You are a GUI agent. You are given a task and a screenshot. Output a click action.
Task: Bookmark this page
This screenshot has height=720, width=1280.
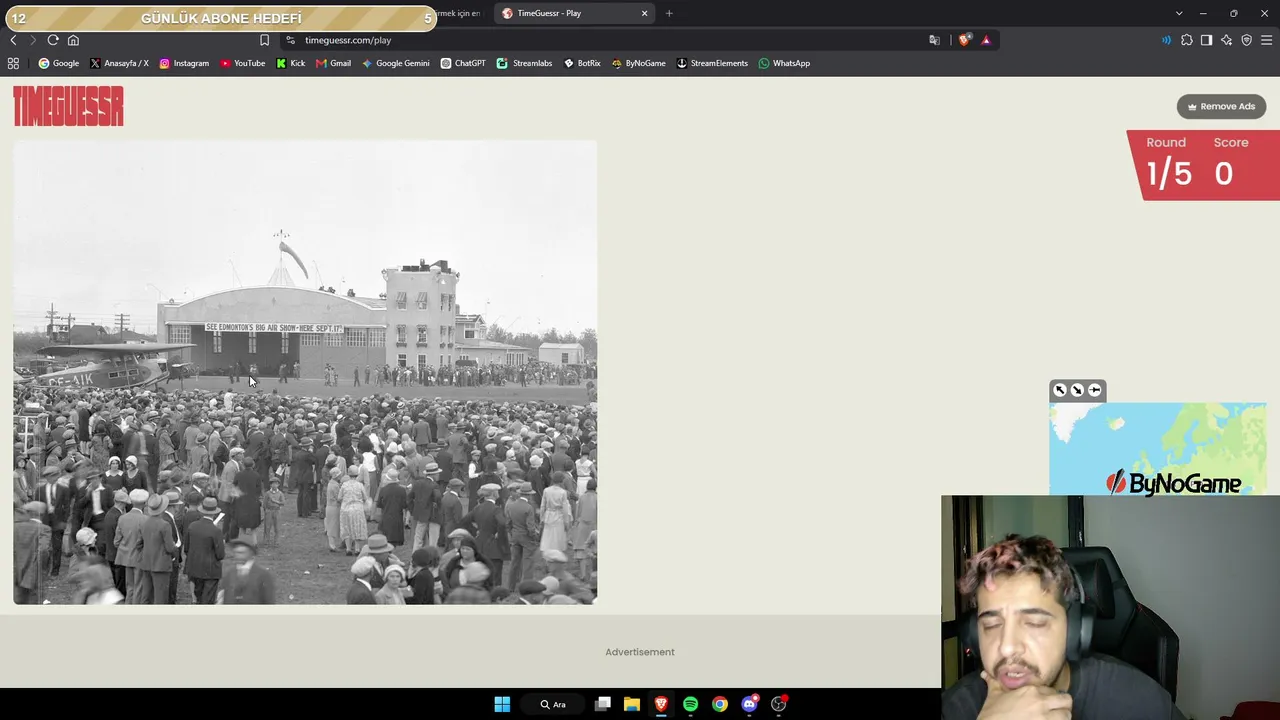[264, 40]
